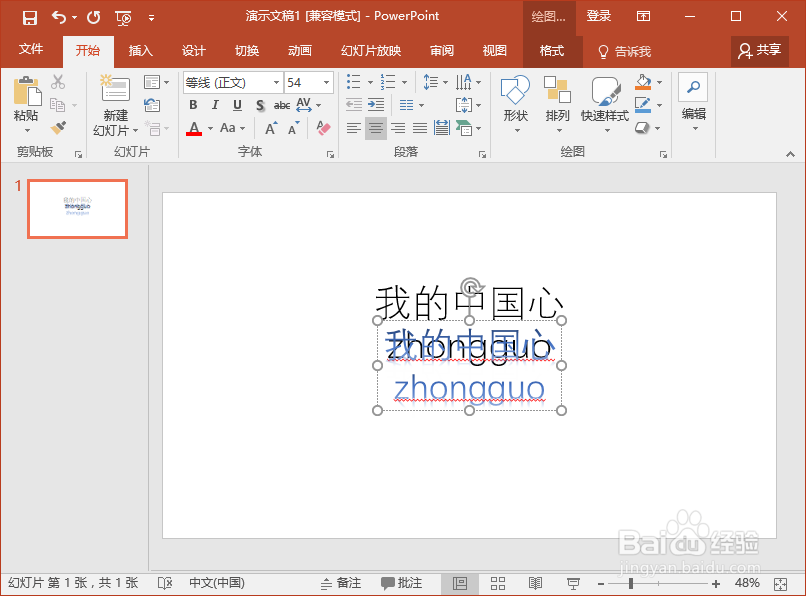Click the 新建幻灯片 icon
806x596 pixels.
(115, 88)
